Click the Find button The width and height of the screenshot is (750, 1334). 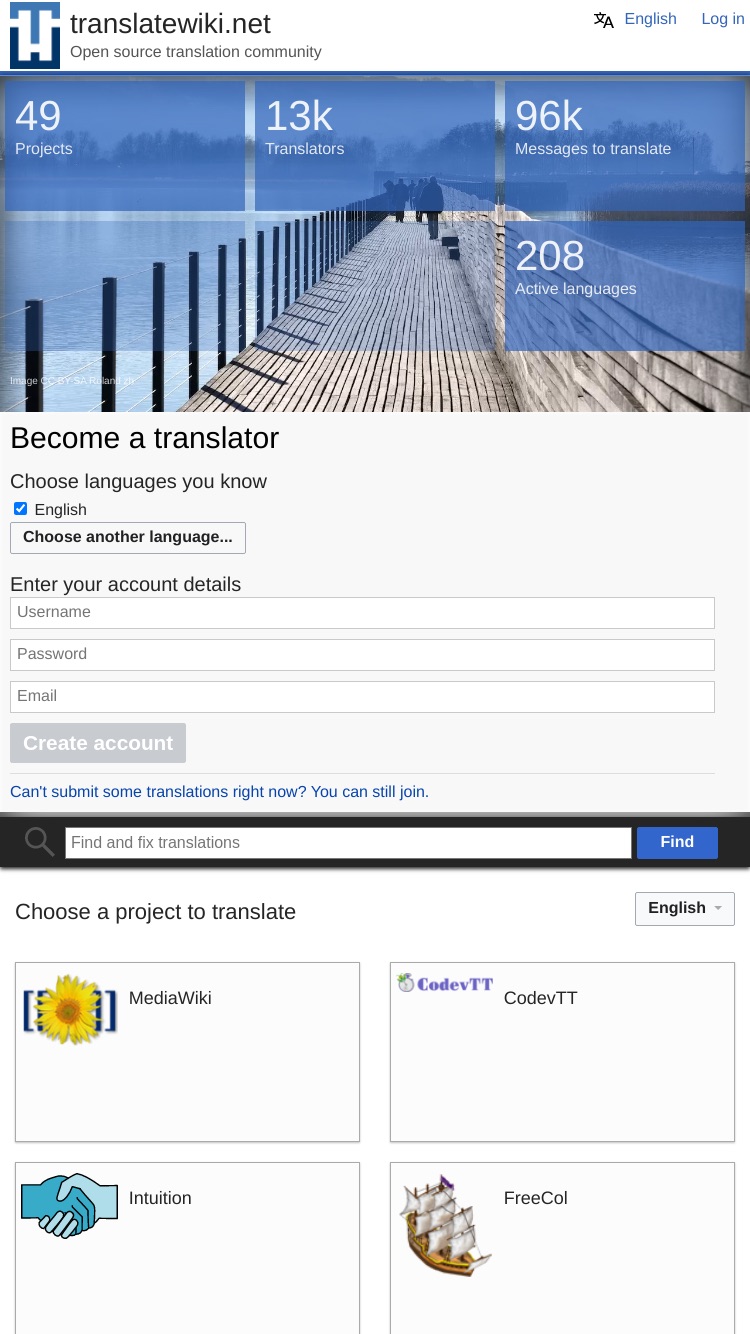point(677,842)
